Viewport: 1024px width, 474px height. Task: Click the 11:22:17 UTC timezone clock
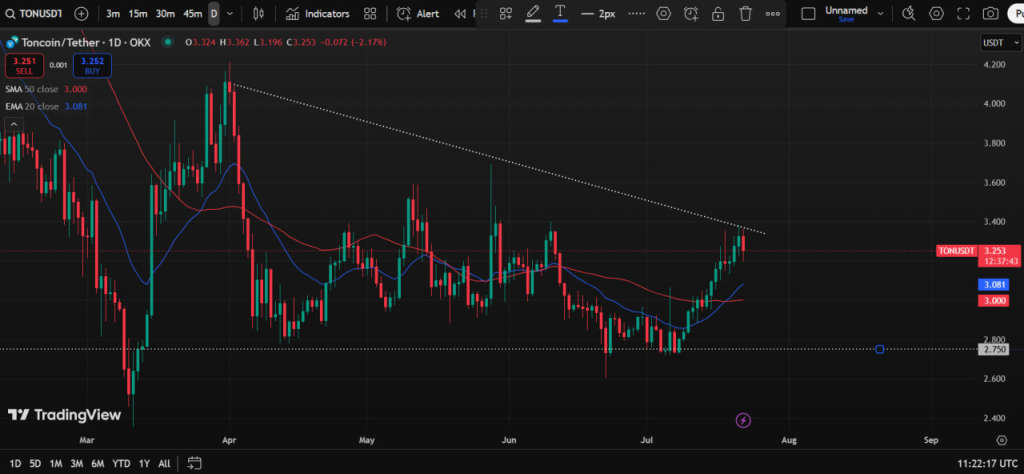point(987,464)
